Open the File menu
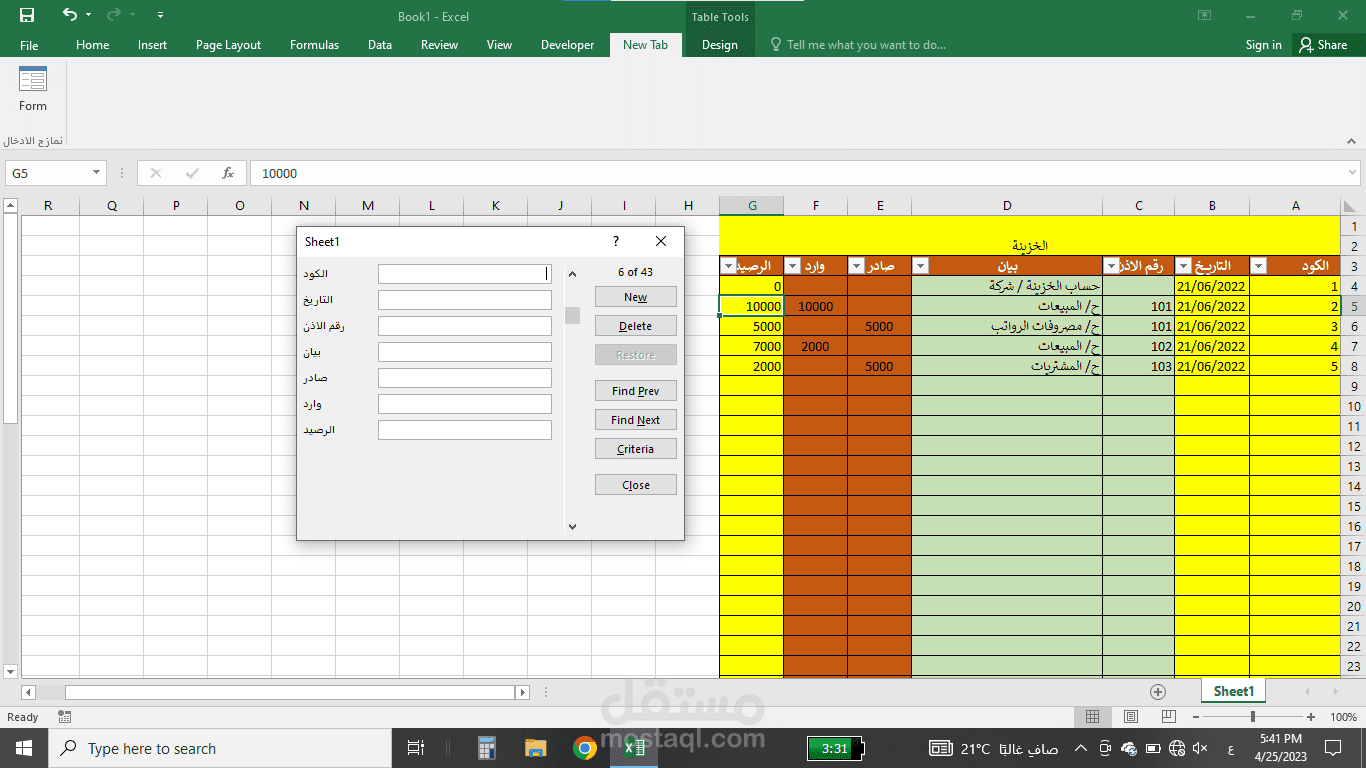Viewport: 1366px width, 768px height. 29,45
